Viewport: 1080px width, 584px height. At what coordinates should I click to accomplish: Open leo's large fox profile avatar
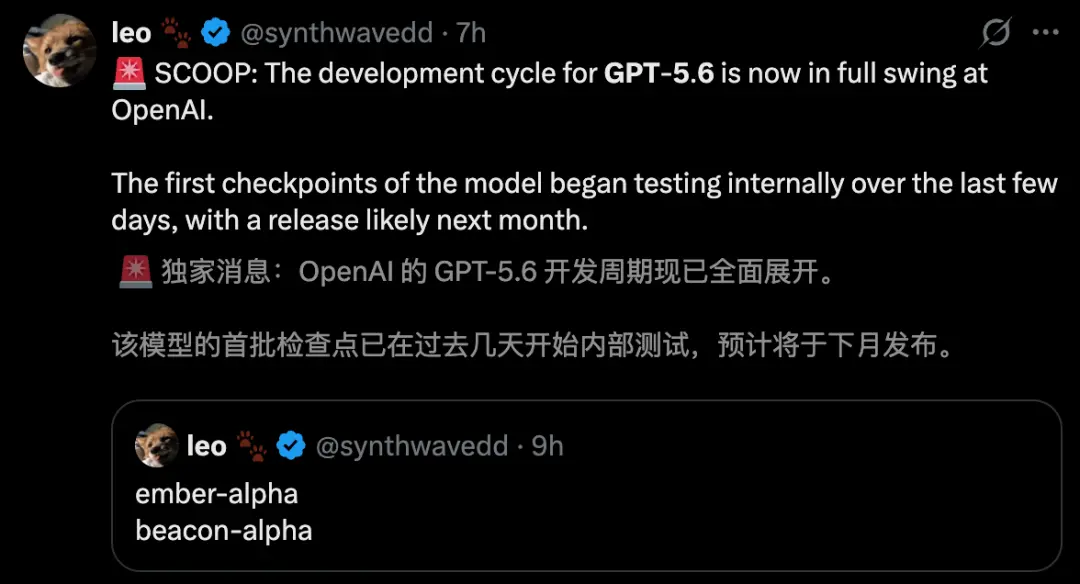59,51
